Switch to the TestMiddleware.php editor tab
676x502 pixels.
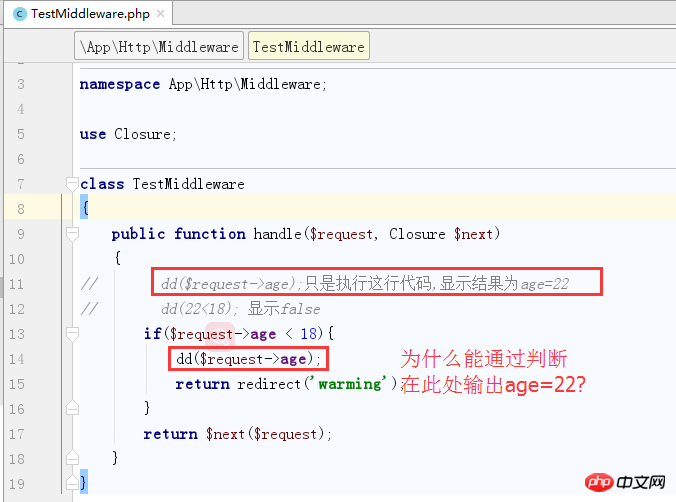point(88,14)
